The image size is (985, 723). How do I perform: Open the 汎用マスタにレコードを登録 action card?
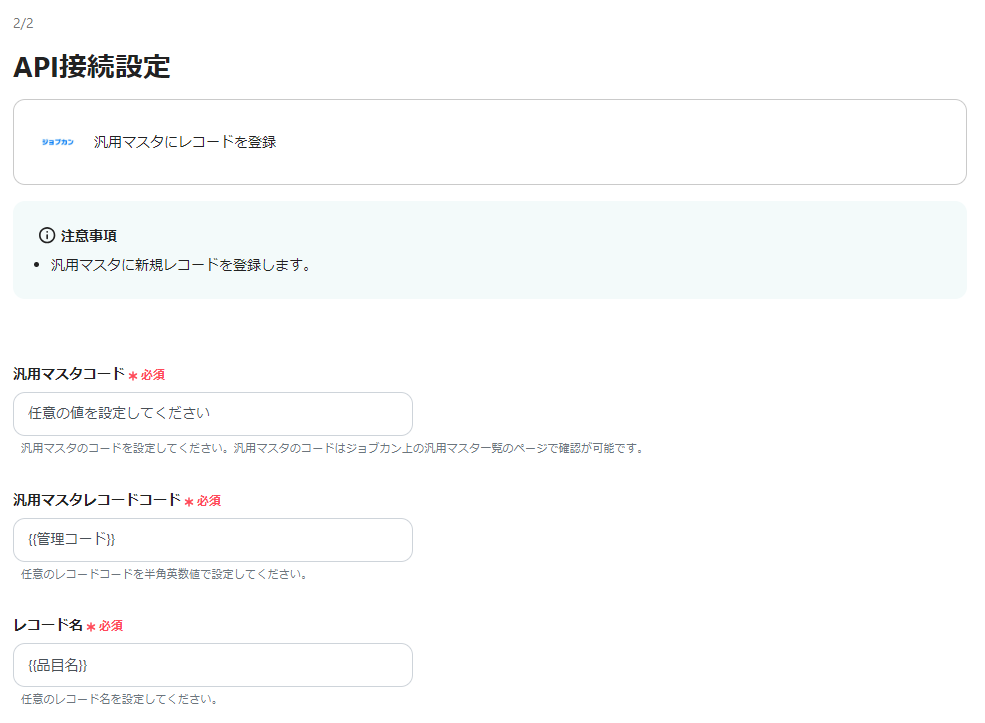488,142
